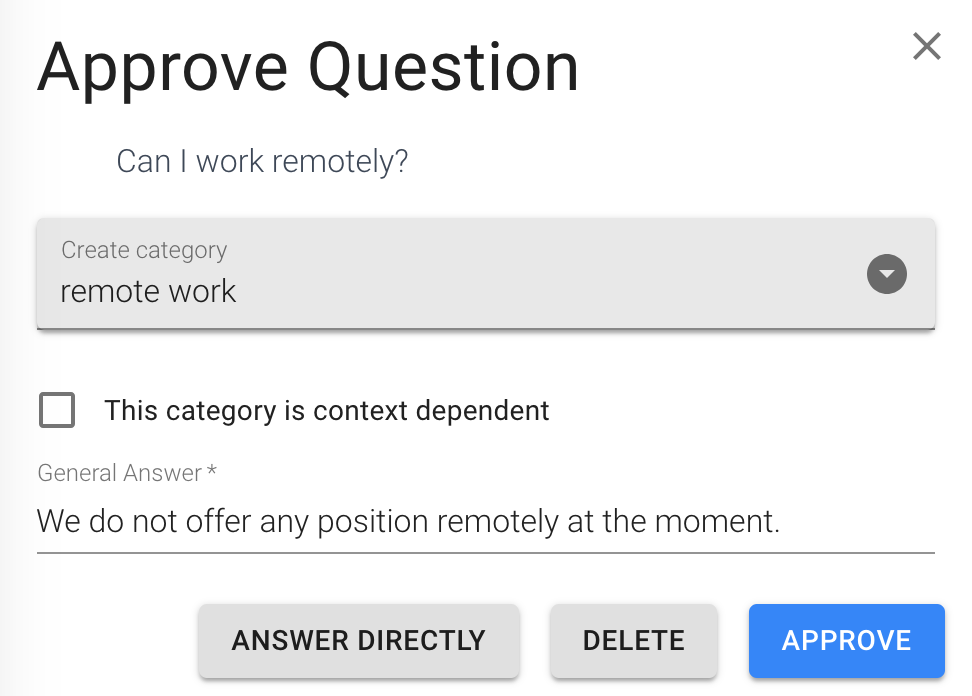
Task: Click the General Answer text field
Action: [x=485, y=521]
